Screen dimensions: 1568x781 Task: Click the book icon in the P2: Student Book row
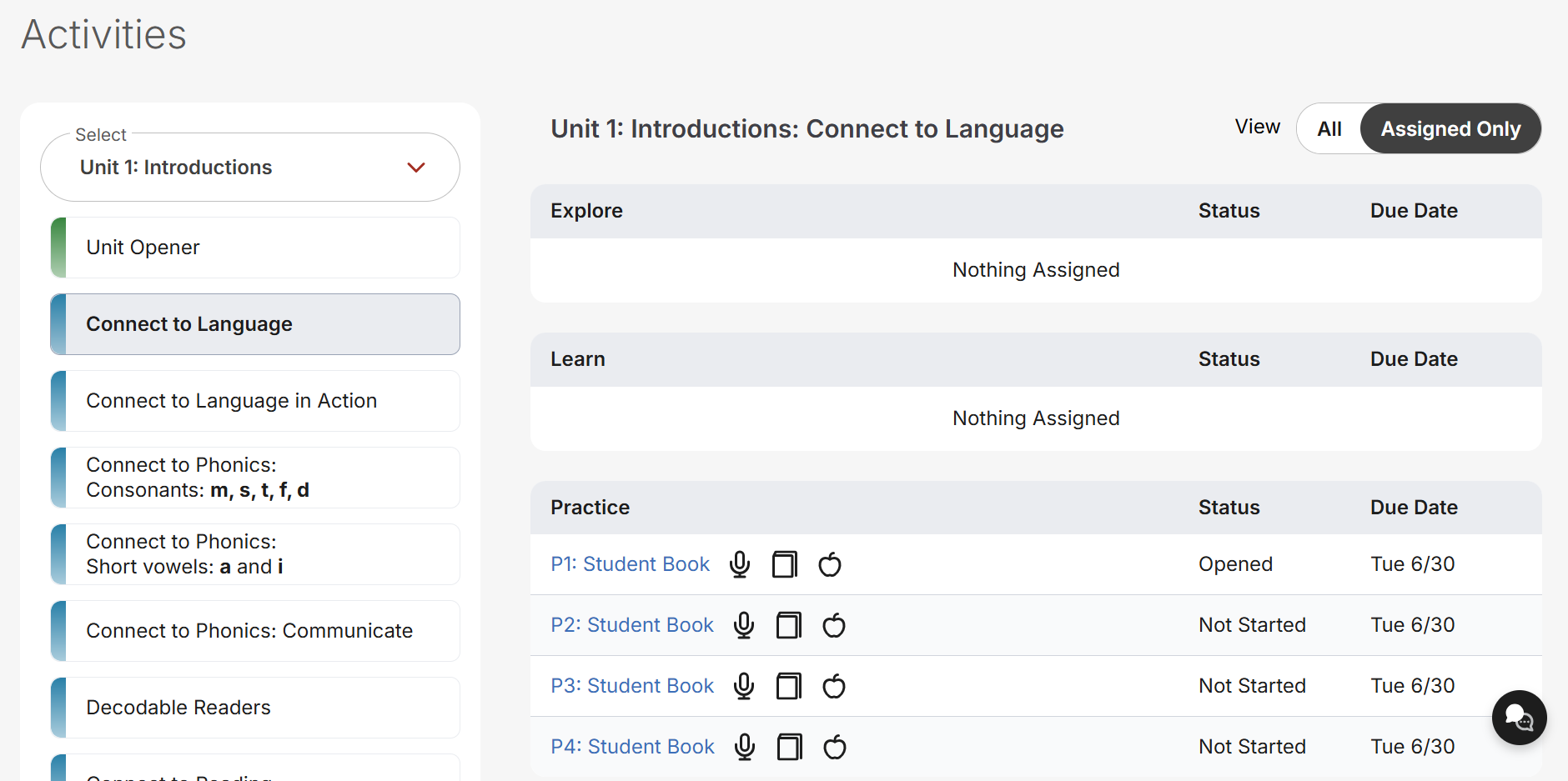[789, 625]
